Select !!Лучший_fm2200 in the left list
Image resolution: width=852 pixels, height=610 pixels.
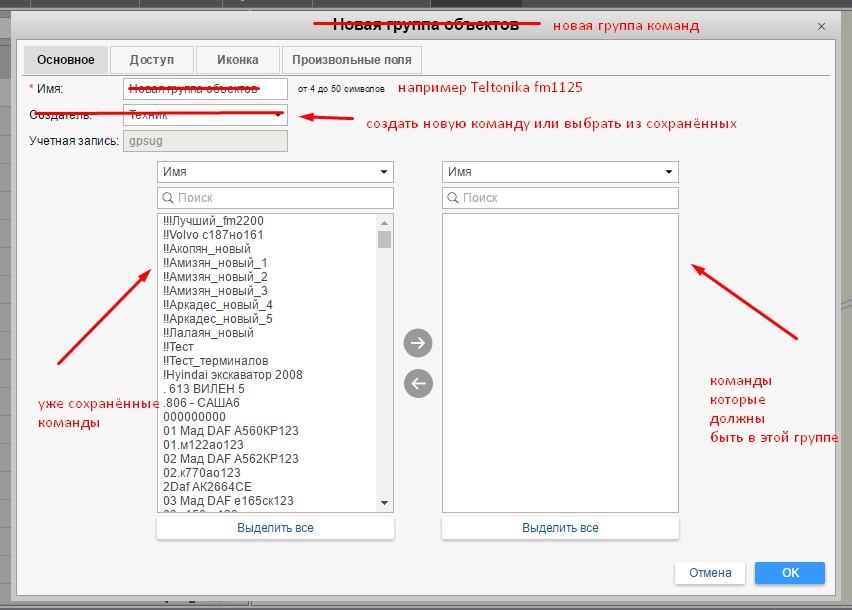213,220
